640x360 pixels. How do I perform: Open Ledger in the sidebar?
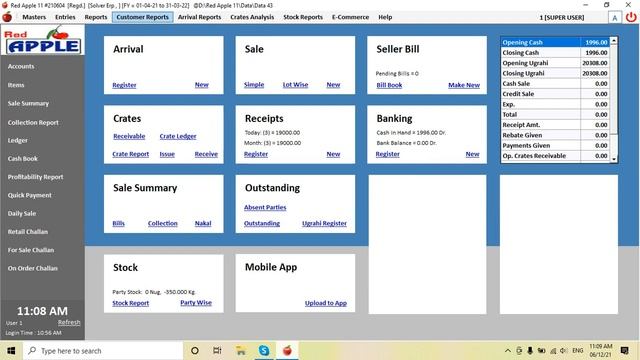18,140
